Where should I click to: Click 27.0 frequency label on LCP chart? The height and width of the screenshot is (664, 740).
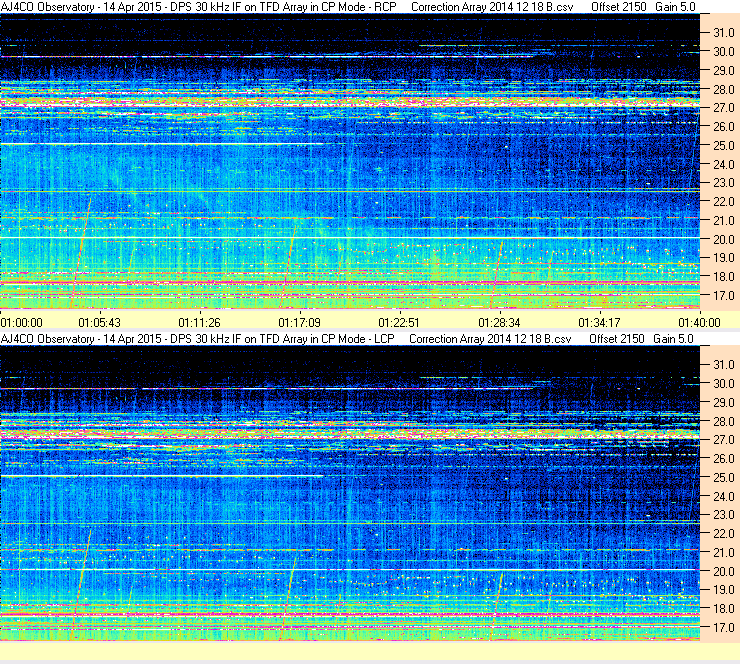click(723, 439)
